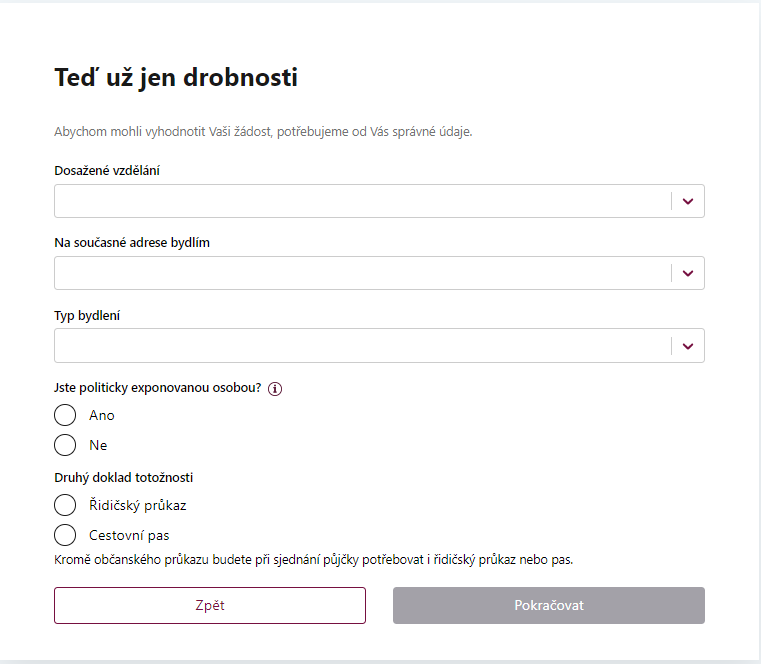The image size is (761, 664).
Task: Click the 'Ano' option label text
Action: (x=101, y=415)
